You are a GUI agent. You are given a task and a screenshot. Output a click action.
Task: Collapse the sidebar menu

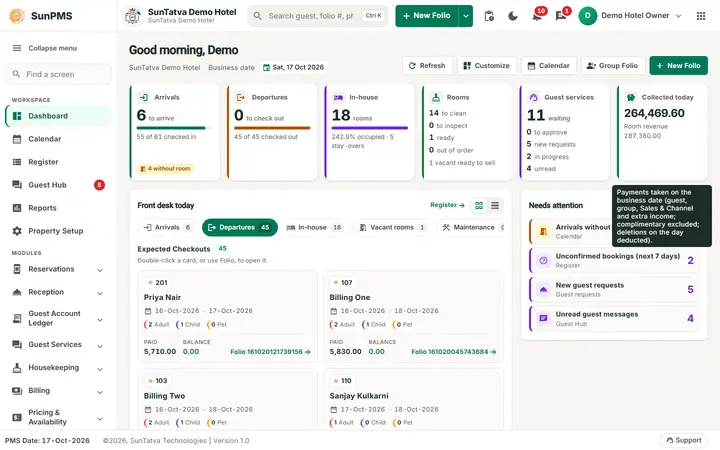[45, 48]
